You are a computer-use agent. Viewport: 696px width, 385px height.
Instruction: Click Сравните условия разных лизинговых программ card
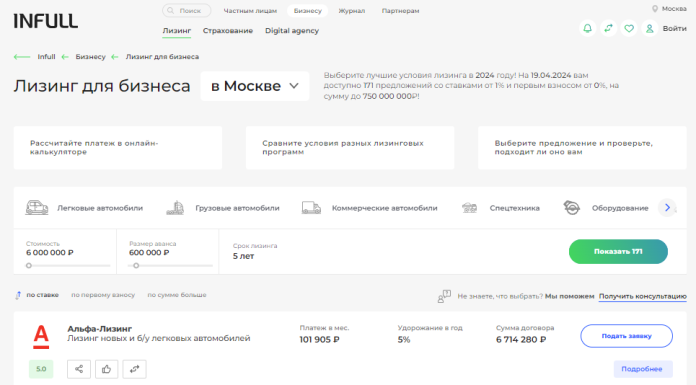(350, 148)
